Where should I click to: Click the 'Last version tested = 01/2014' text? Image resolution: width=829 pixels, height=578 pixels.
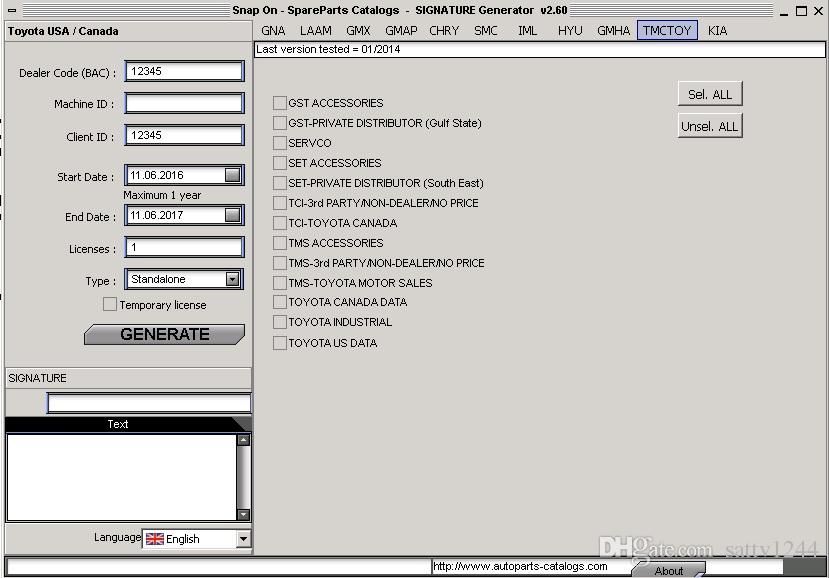(x=328, y=49)
